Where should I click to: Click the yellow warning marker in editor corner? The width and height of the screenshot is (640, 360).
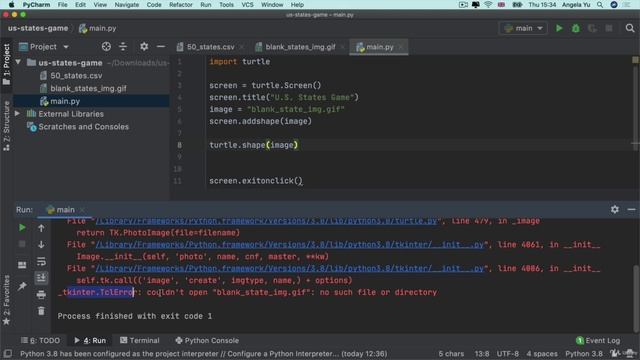click(x=635, y=60)
